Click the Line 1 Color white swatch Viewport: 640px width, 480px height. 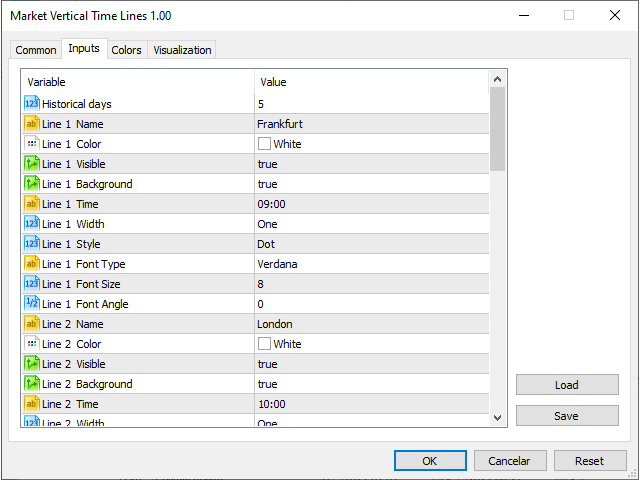pyautogui.click(x=264, y=144)
